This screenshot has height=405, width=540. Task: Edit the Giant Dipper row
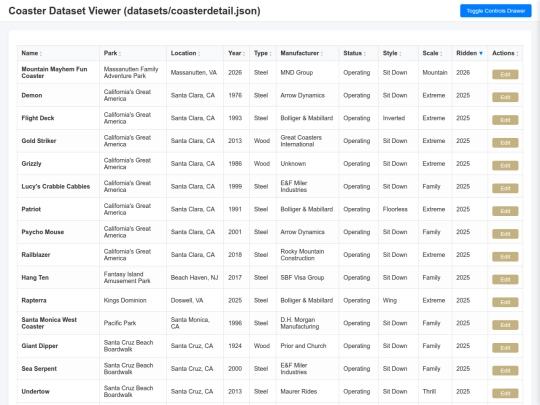505,348
